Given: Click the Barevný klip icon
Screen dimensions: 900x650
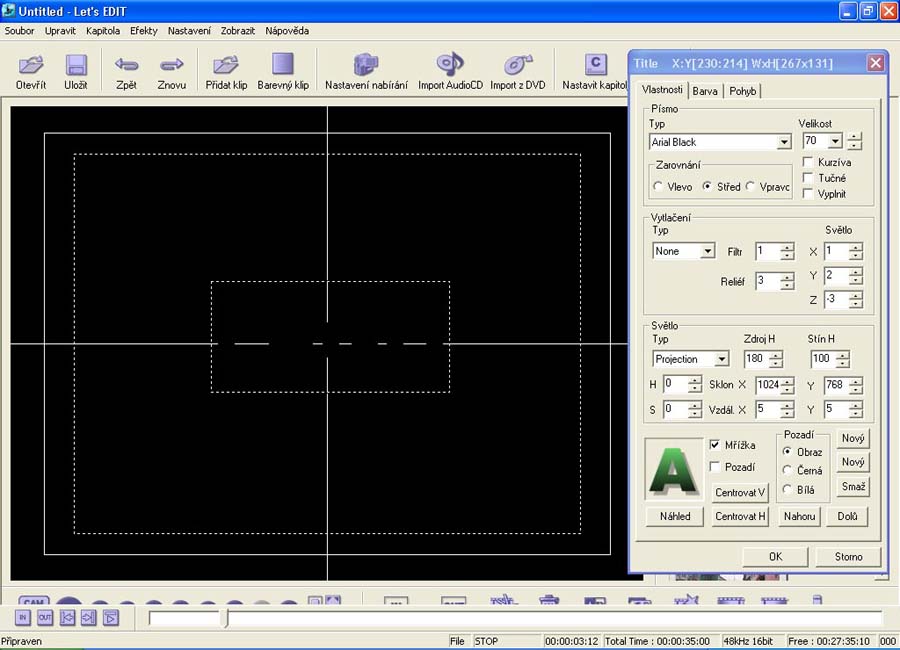Looking at the screenshot, I should pyautogui.click(x=283, y=66).
